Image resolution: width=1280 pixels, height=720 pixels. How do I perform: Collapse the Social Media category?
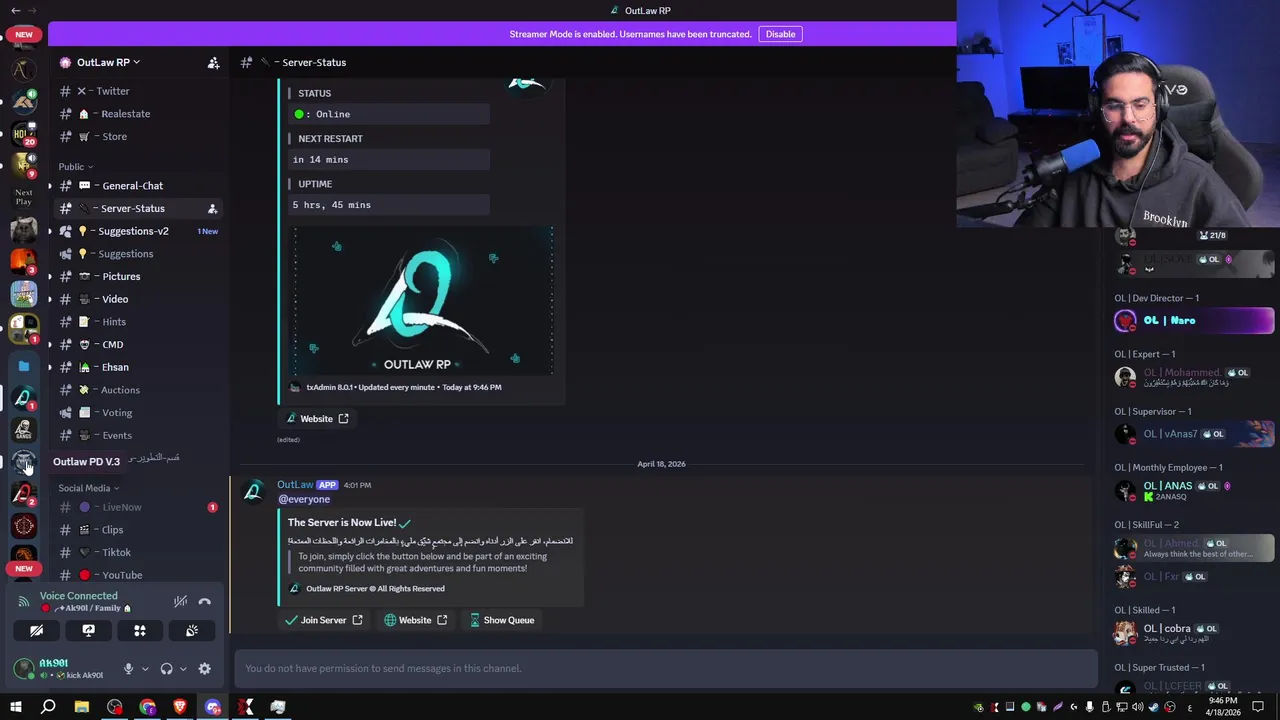(88, 488)
